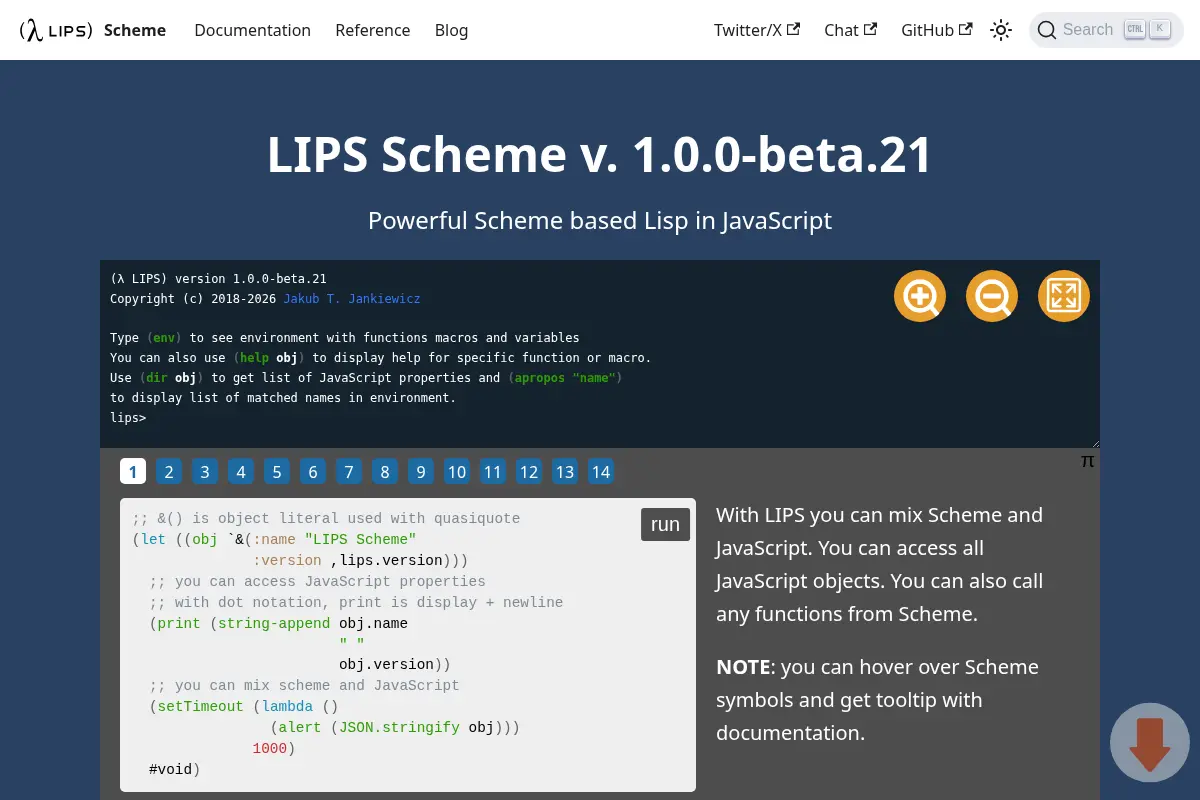Click the '#void' line in code
This screenshot has height=800, width=1200.
(x=174, y=769)
